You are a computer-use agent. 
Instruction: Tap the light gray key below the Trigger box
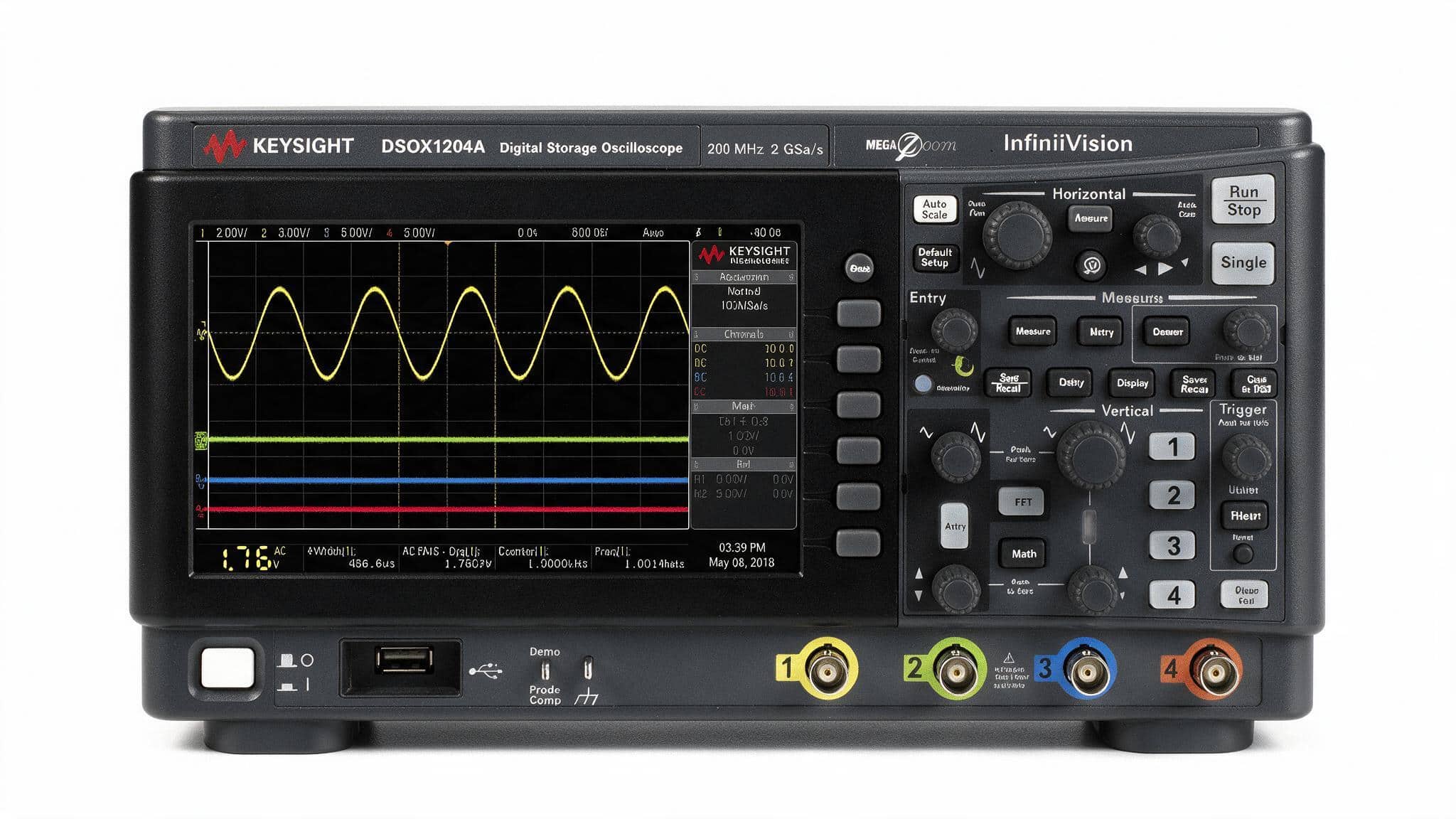pyautogui.click(x=1245, y=594)
